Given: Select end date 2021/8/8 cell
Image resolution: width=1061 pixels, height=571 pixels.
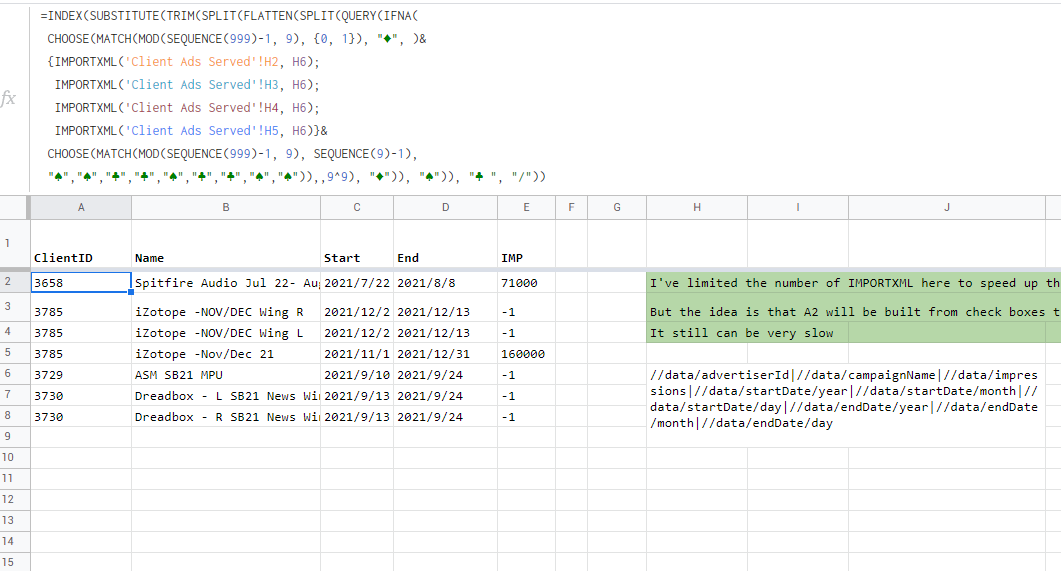Looking at the screenshot, I should (445, 283).
